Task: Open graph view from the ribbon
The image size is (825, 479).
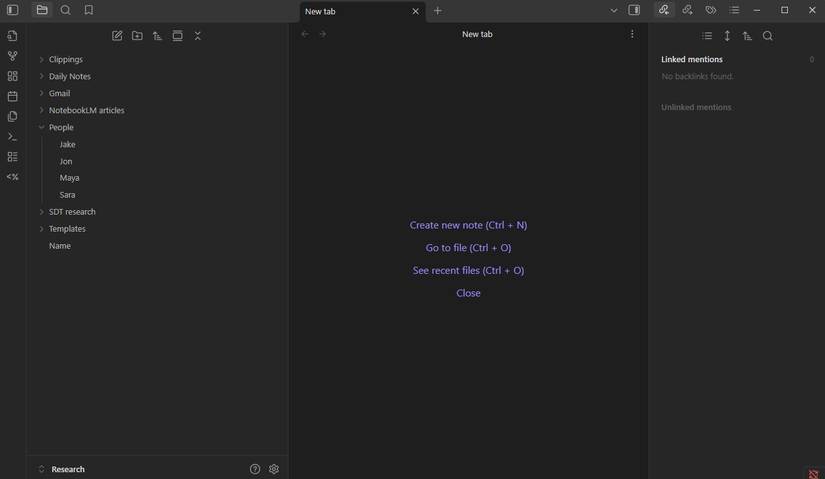Action: point(13,56)
